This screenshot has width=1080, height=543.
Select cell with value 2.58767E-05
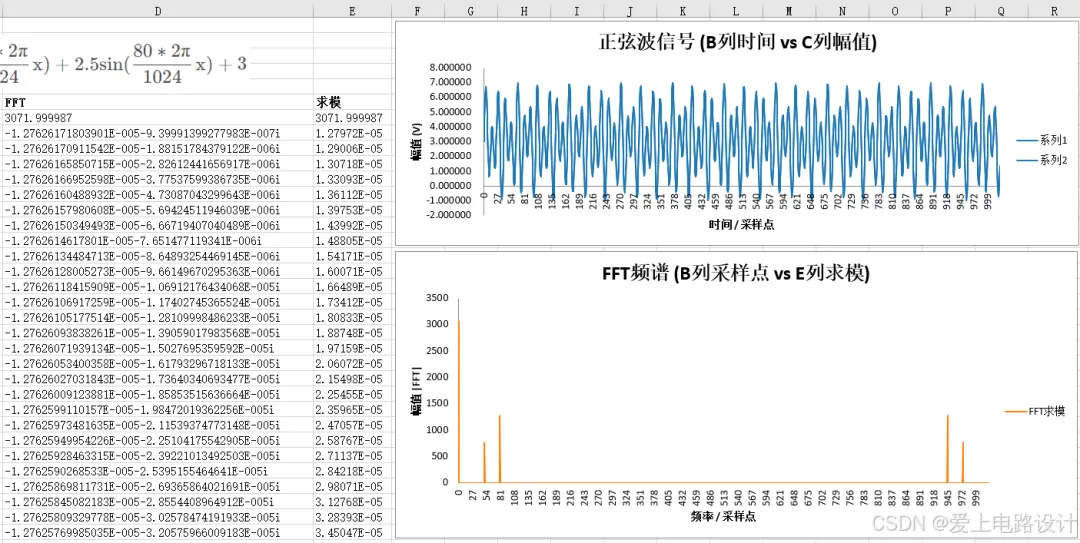[353, 441]
